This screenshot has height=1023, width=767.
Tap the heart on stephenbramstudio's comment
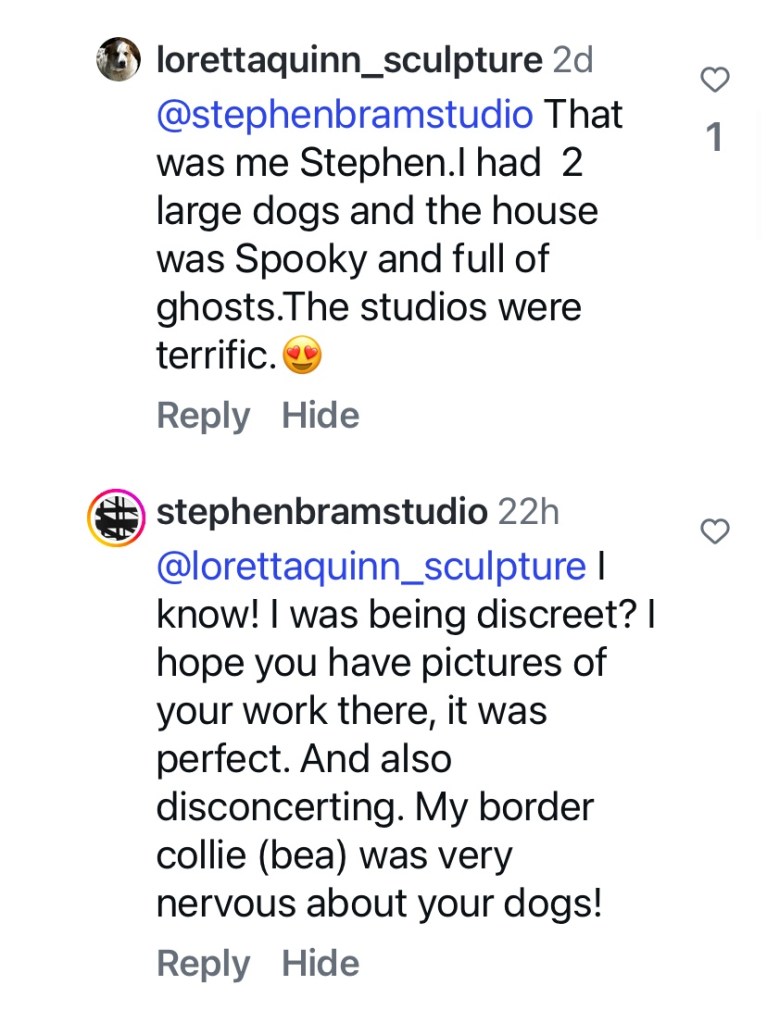pyautogui.click(x=714, y=532)
